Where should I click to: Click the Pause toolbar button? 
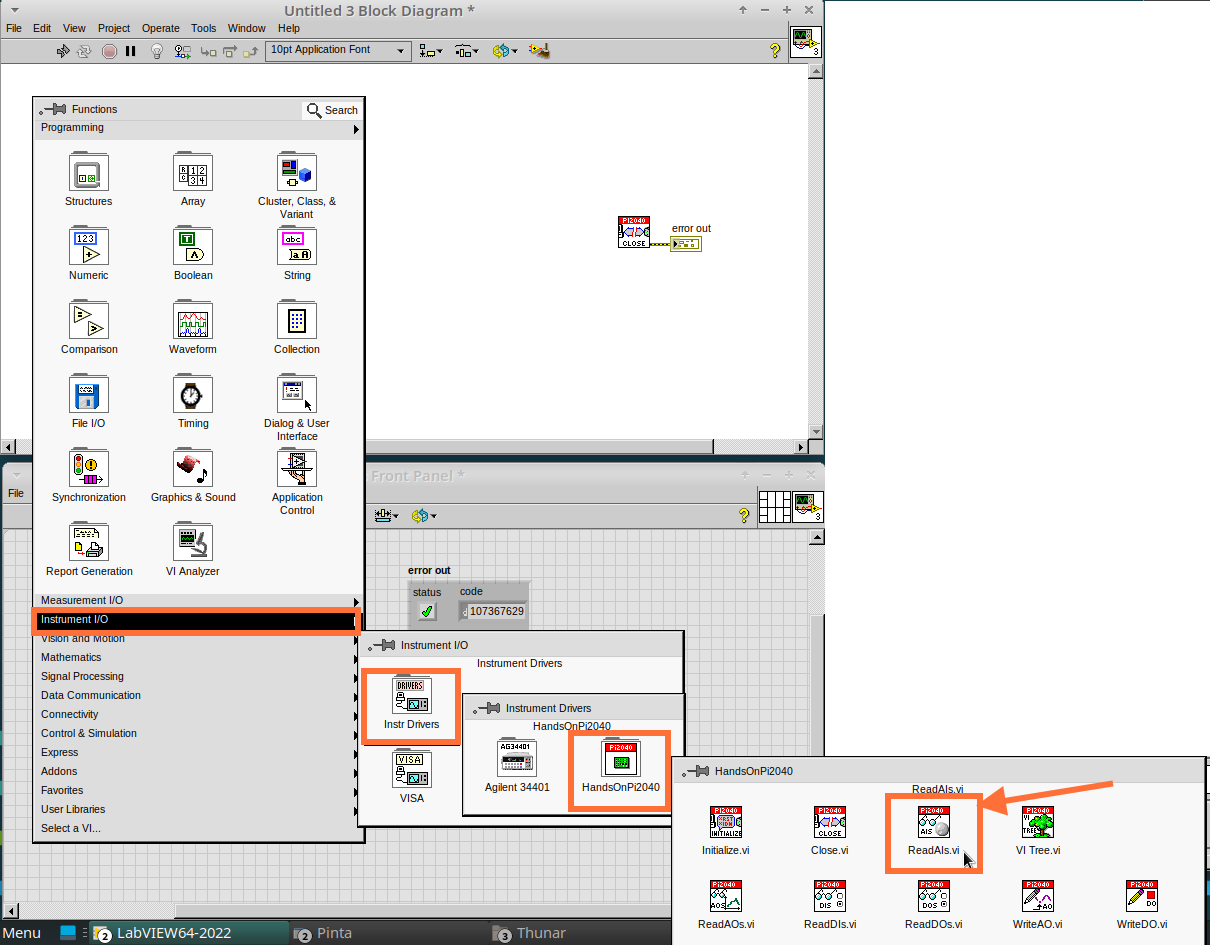(x=131, y=51)
